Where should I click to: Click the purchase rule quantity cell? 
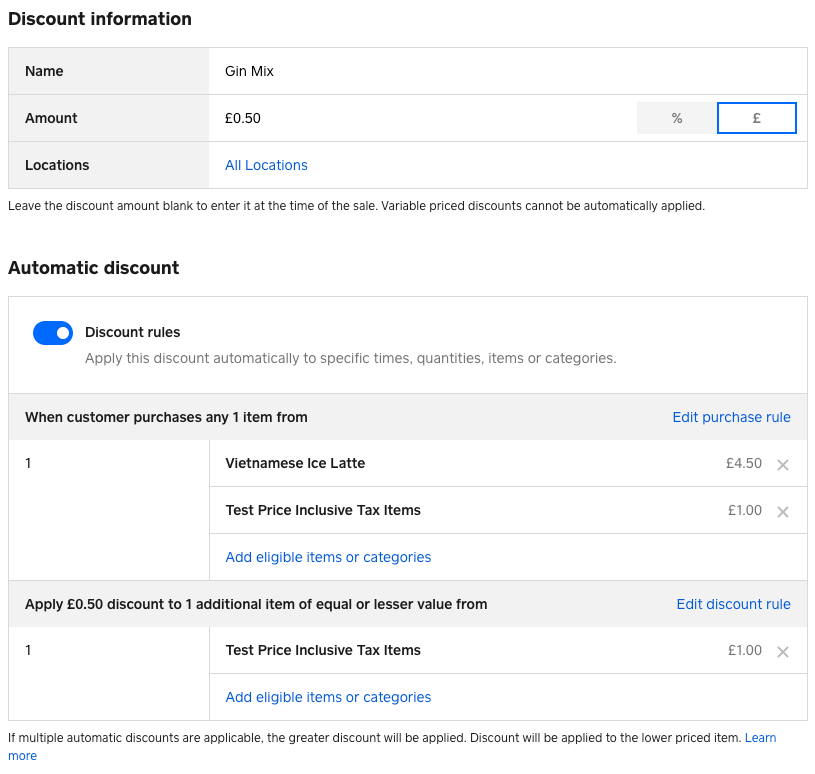[x=108, y=510]
